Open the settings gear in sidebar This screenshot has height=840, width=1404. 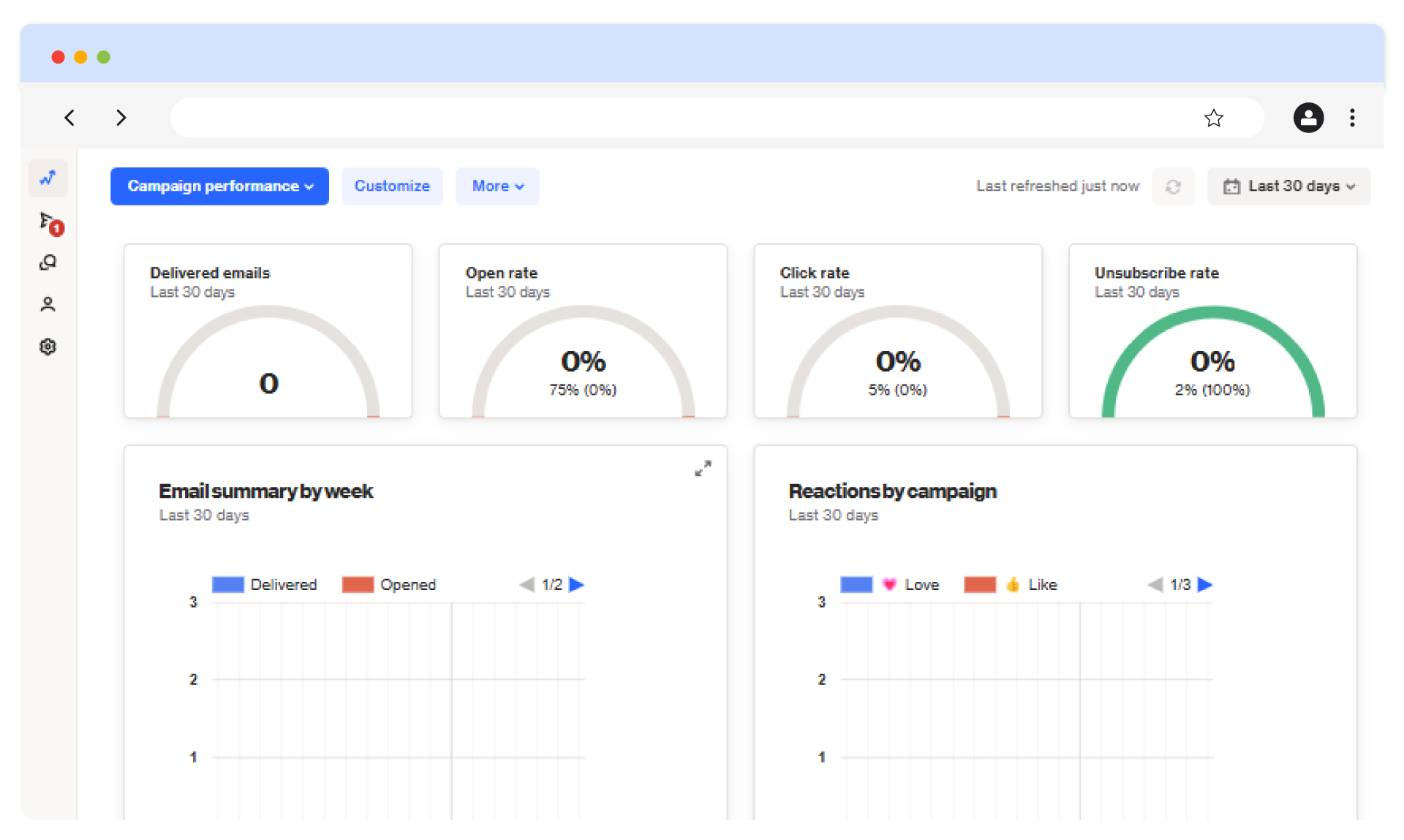[48, 347]
